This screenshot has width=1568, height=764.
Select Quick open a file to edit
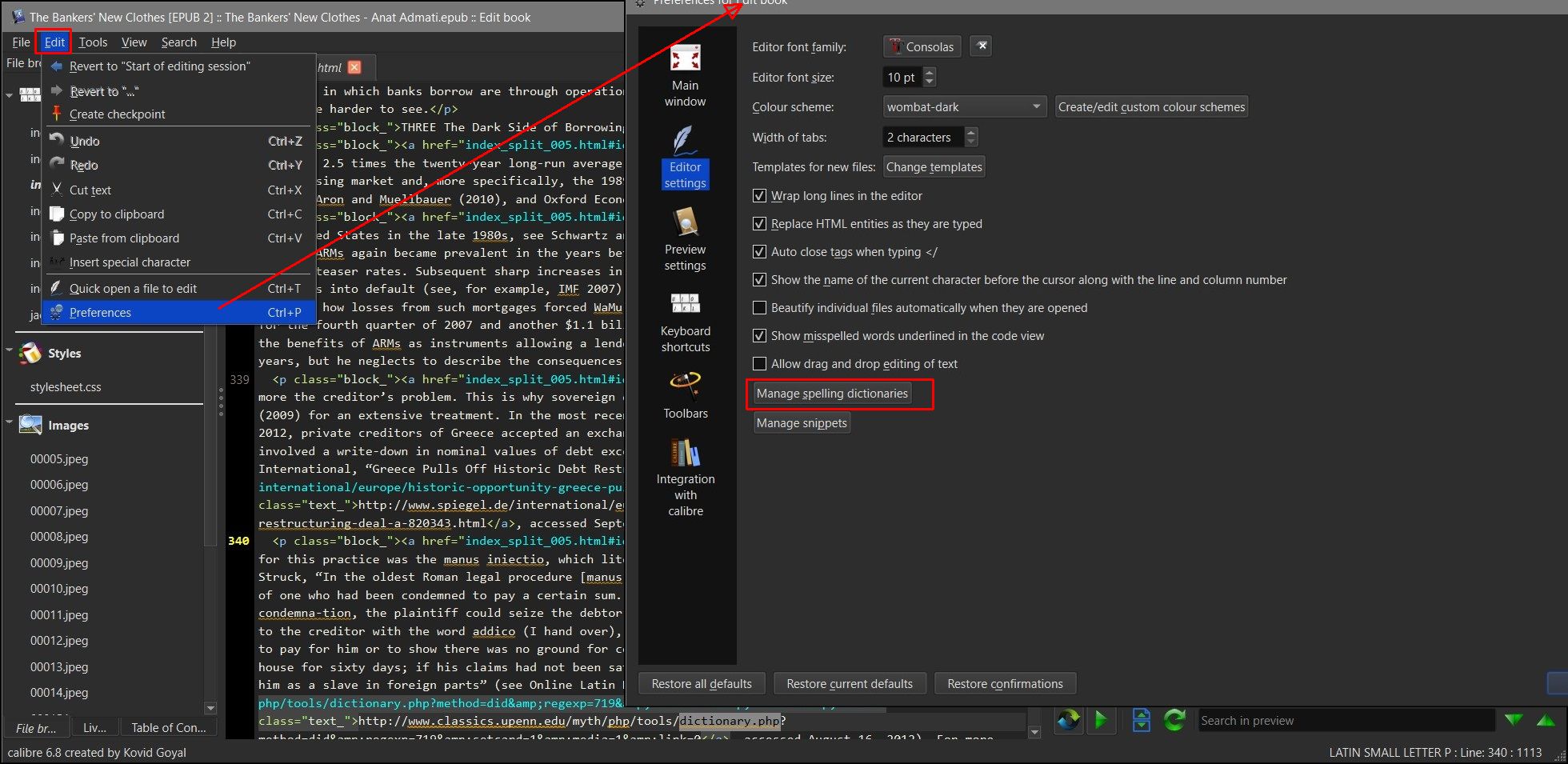(179, 289)
